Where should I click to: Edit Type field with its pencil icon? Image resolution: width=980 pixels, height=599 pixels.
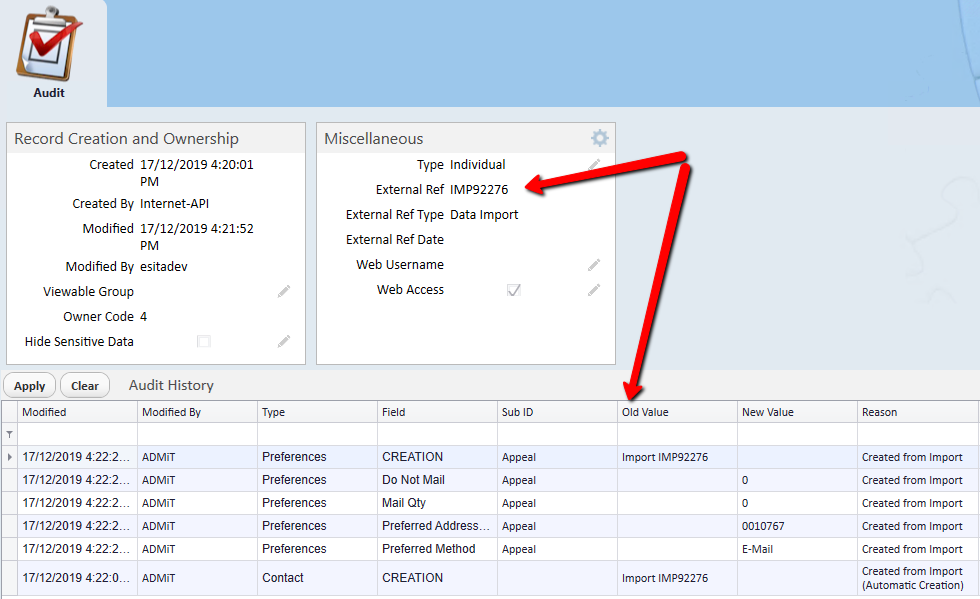click(x=594, y=164)
